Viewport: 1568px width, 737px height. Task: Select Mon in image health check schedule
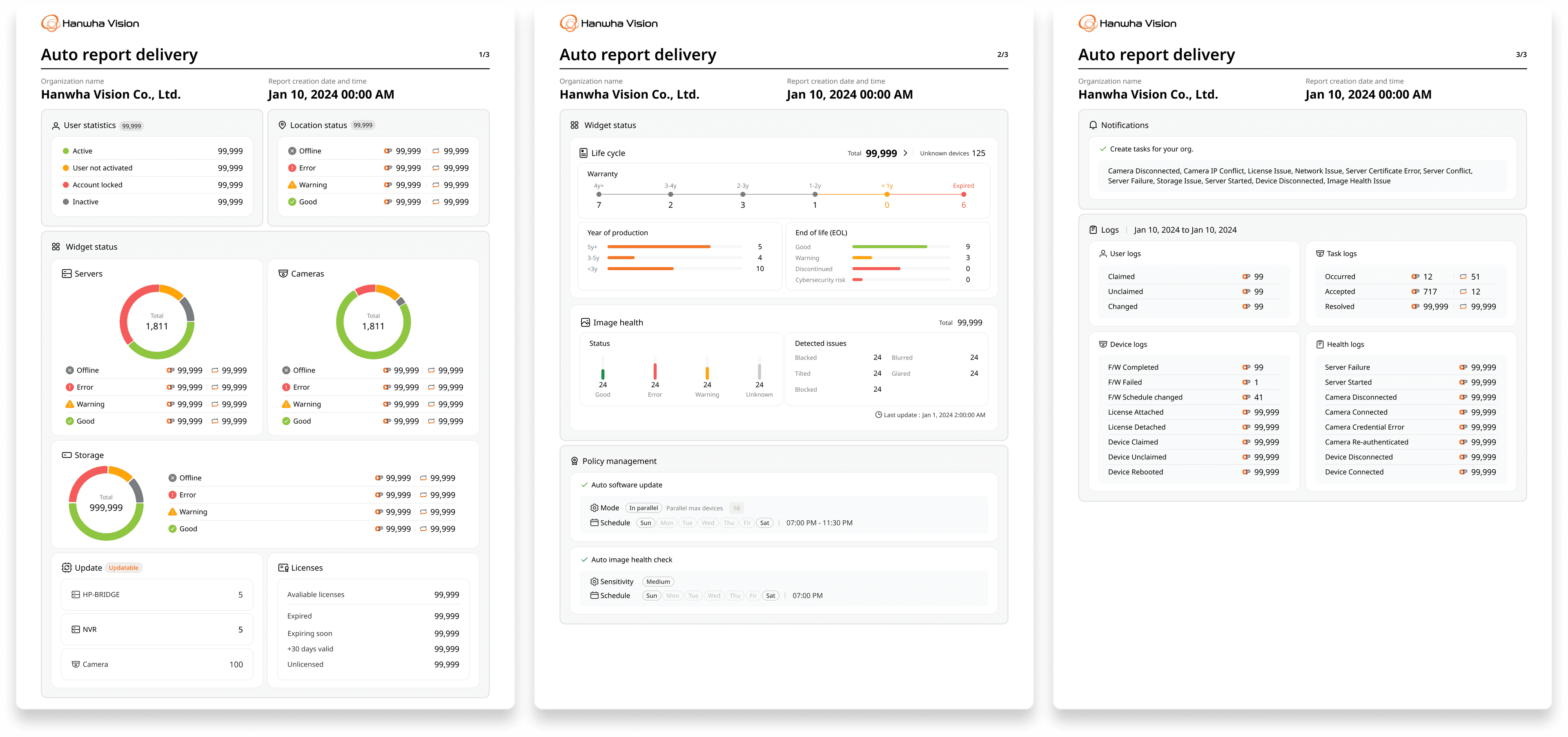[x=673, y=596]
